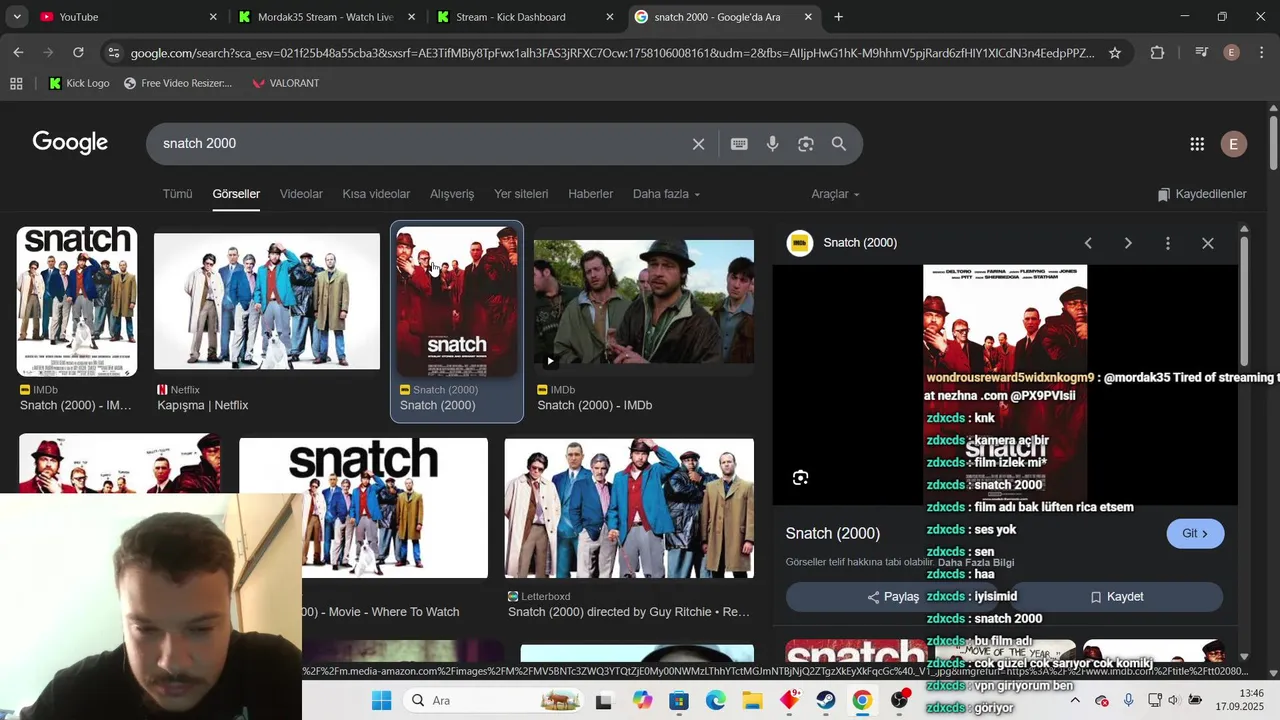Image resolution: width=1280 pixels, height=720 pixels.
Task: Open the Google apps grid
Action: tap(1197, 144)
